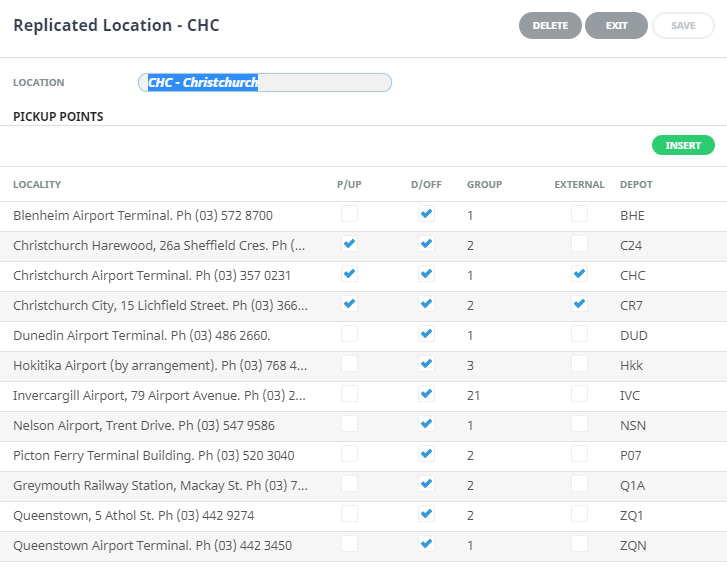Uncheck D/OFF for Blenheim Airport Terminal

click(427, 214)
